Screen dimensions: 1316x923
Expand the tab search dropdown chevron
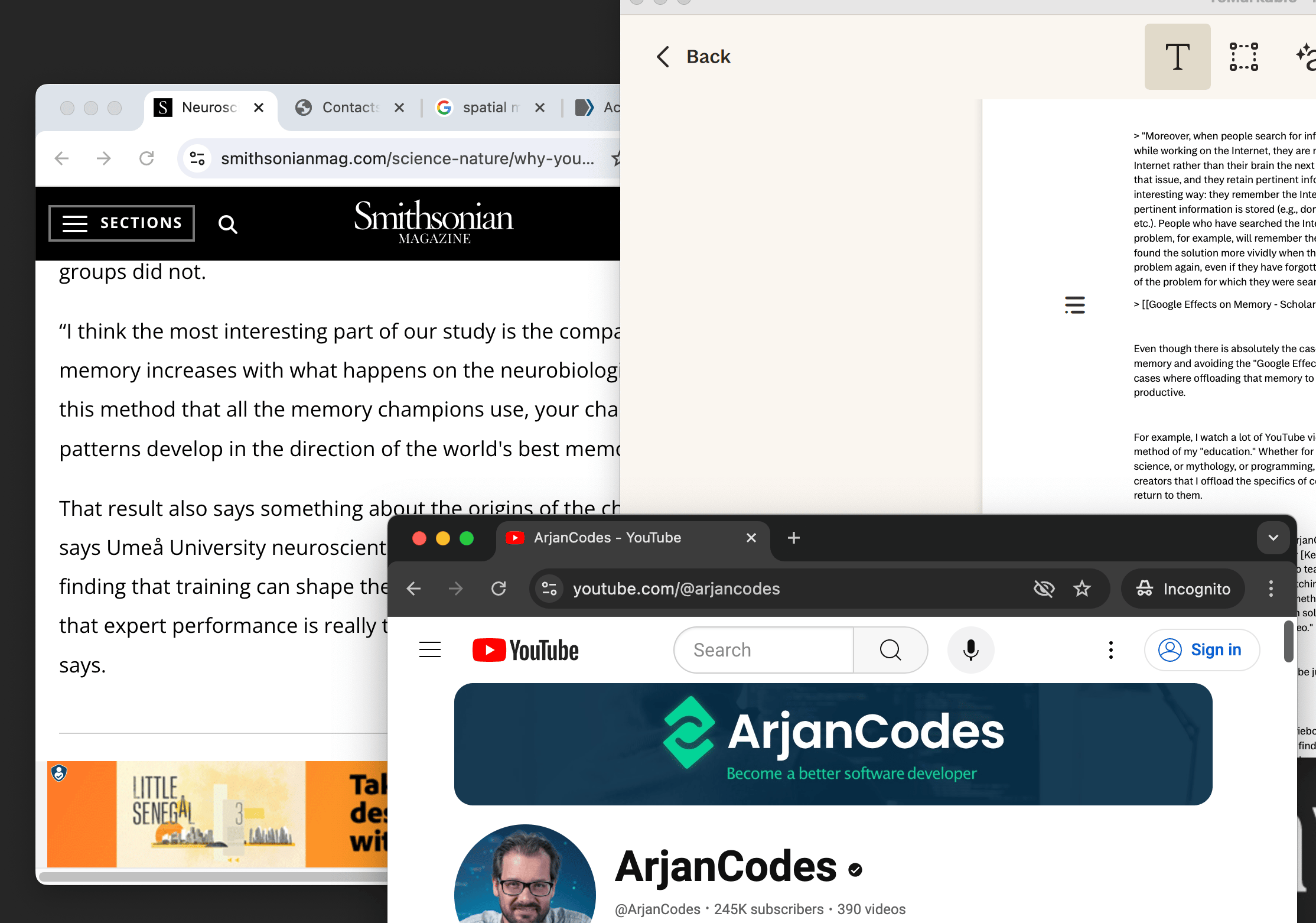coord(1273,538)
